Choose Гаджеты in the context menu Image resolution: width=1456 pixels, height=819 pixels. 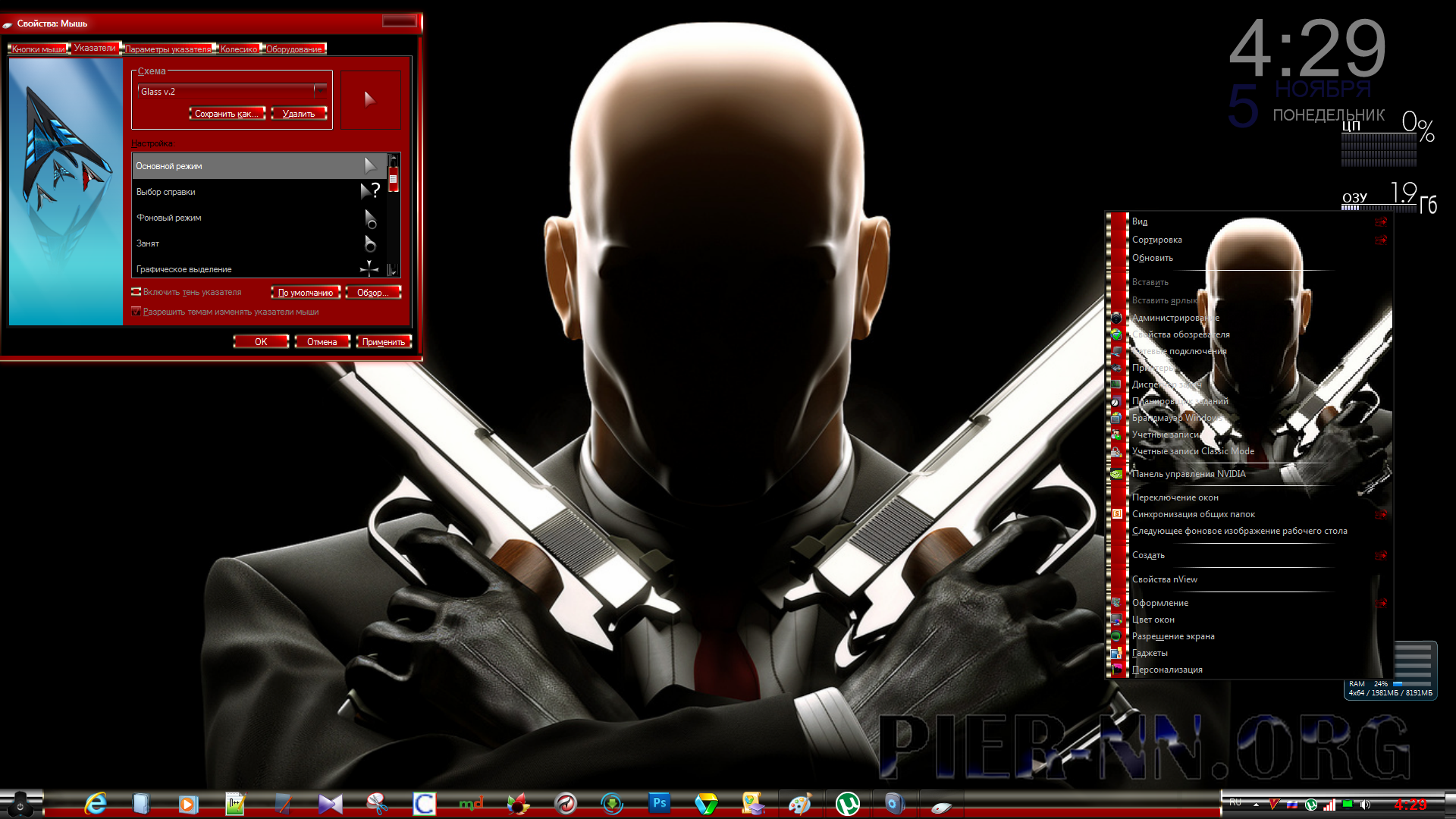pyautogui.click(x=1150, y=653)
